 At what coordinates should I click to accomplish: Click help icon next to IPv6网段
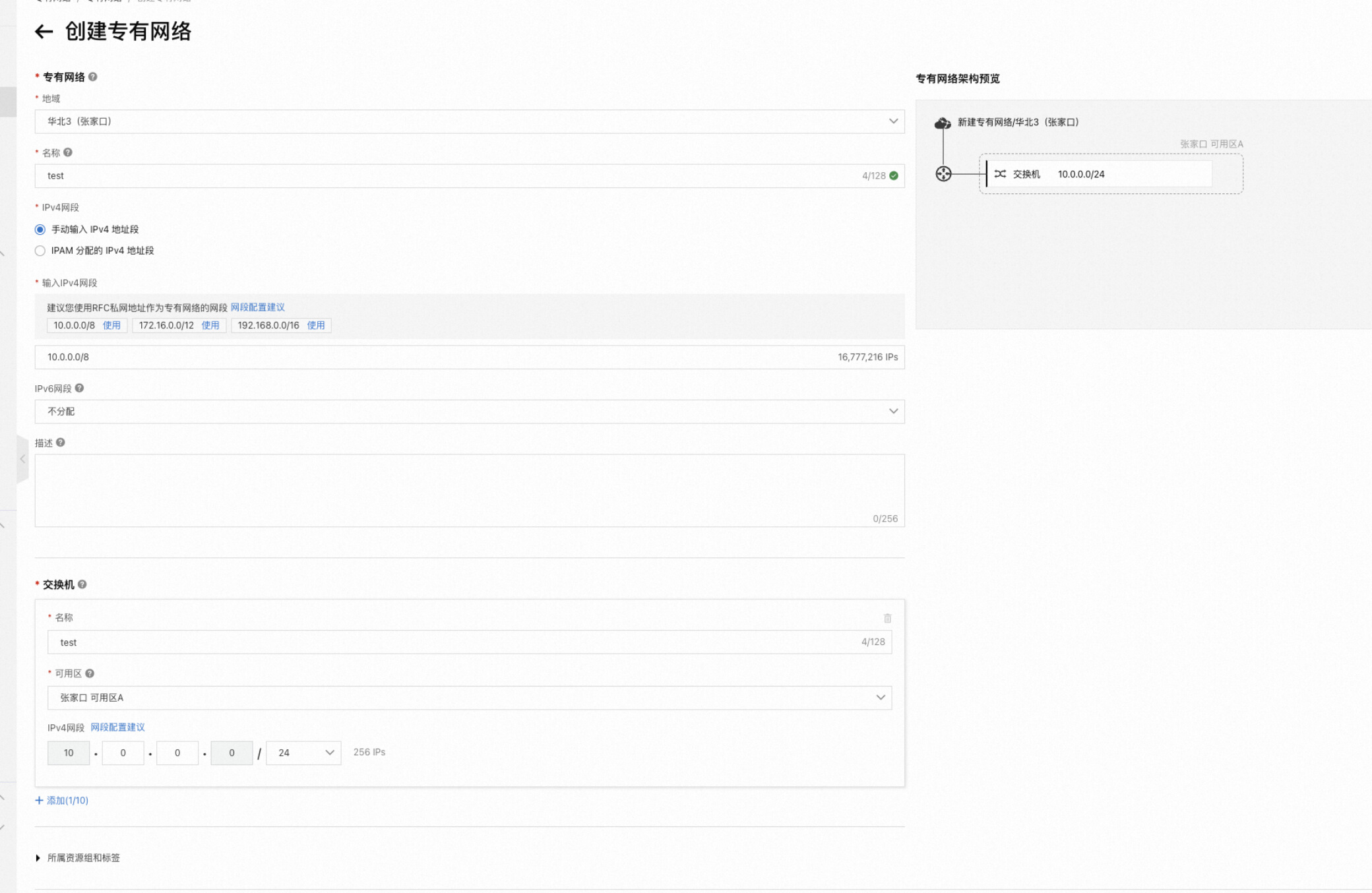click(x=79, y=388)
